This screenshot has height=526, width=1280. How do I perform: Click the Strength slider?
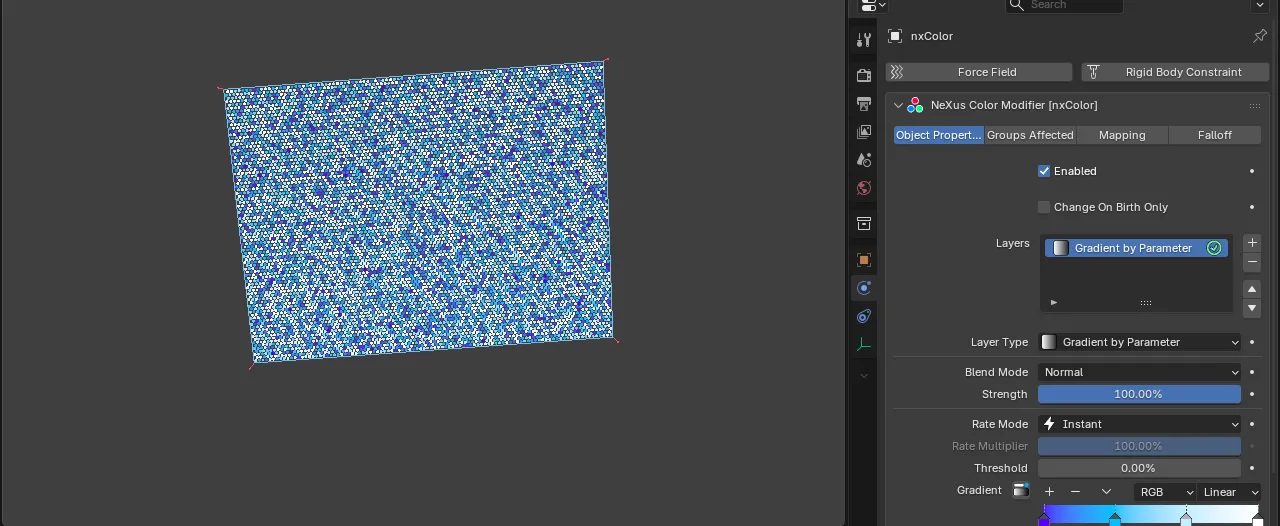pyautogui.click(x=1139, y=394)
